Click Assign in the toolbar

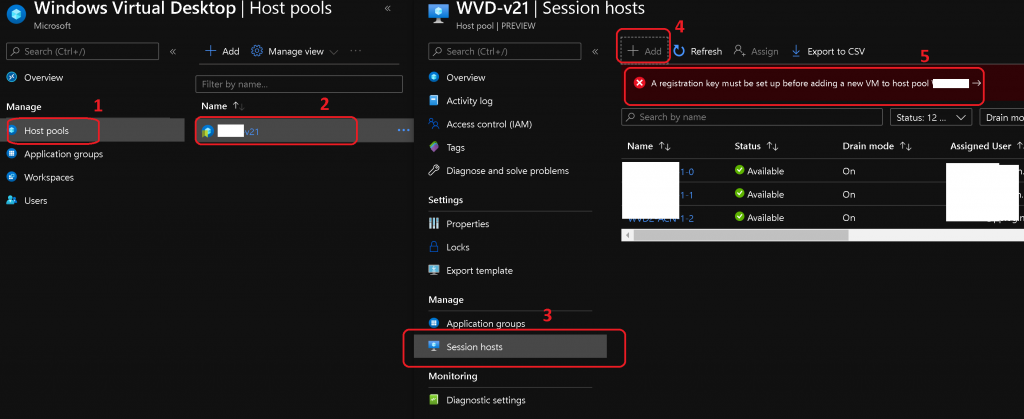coord(756,52)
